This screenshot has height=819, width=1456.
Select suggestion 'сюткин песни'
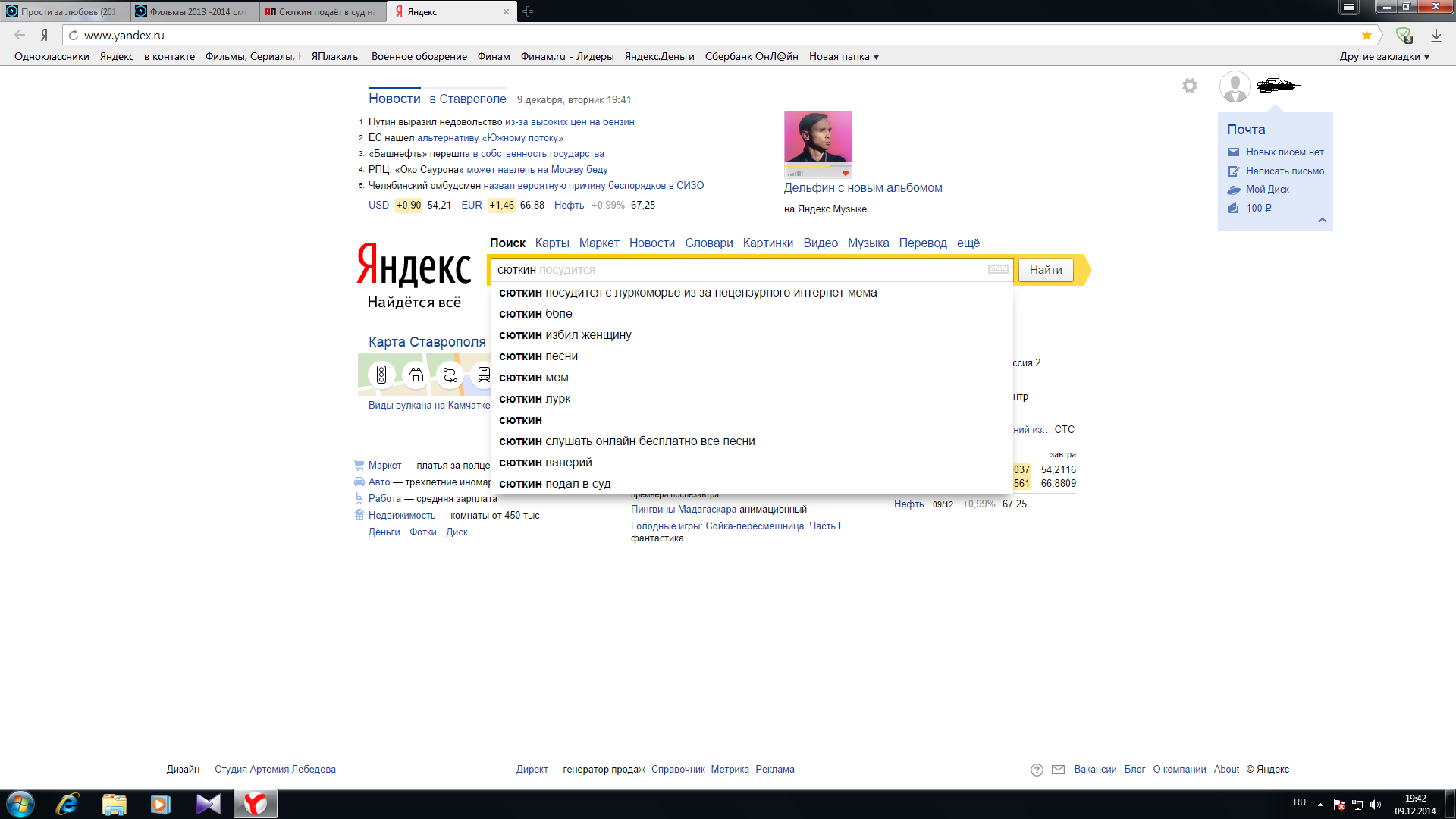[752, 356]
